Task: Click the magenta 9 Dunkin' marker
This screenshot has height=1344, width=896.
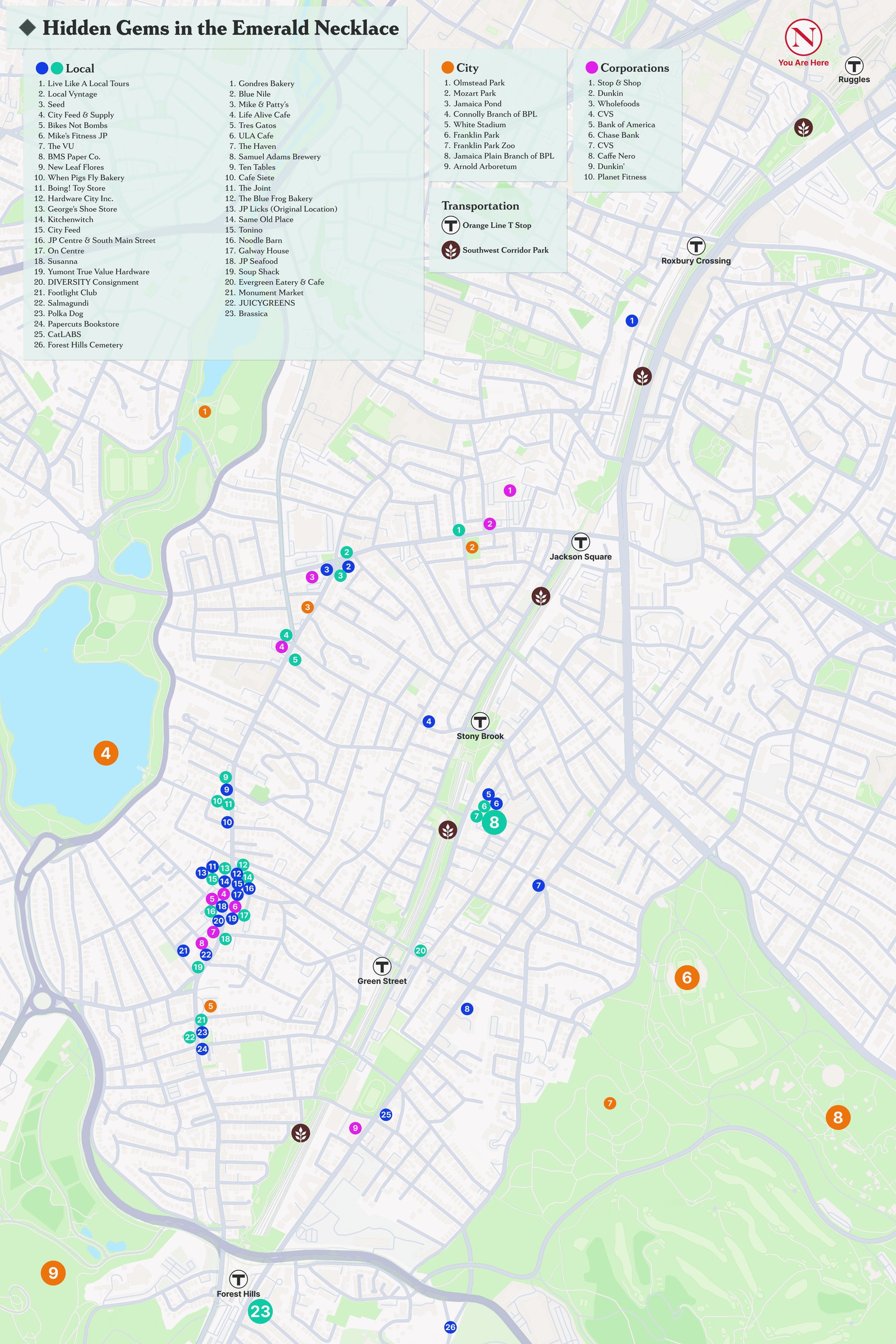Action: pyautogui.click(x=355, y=1128)
